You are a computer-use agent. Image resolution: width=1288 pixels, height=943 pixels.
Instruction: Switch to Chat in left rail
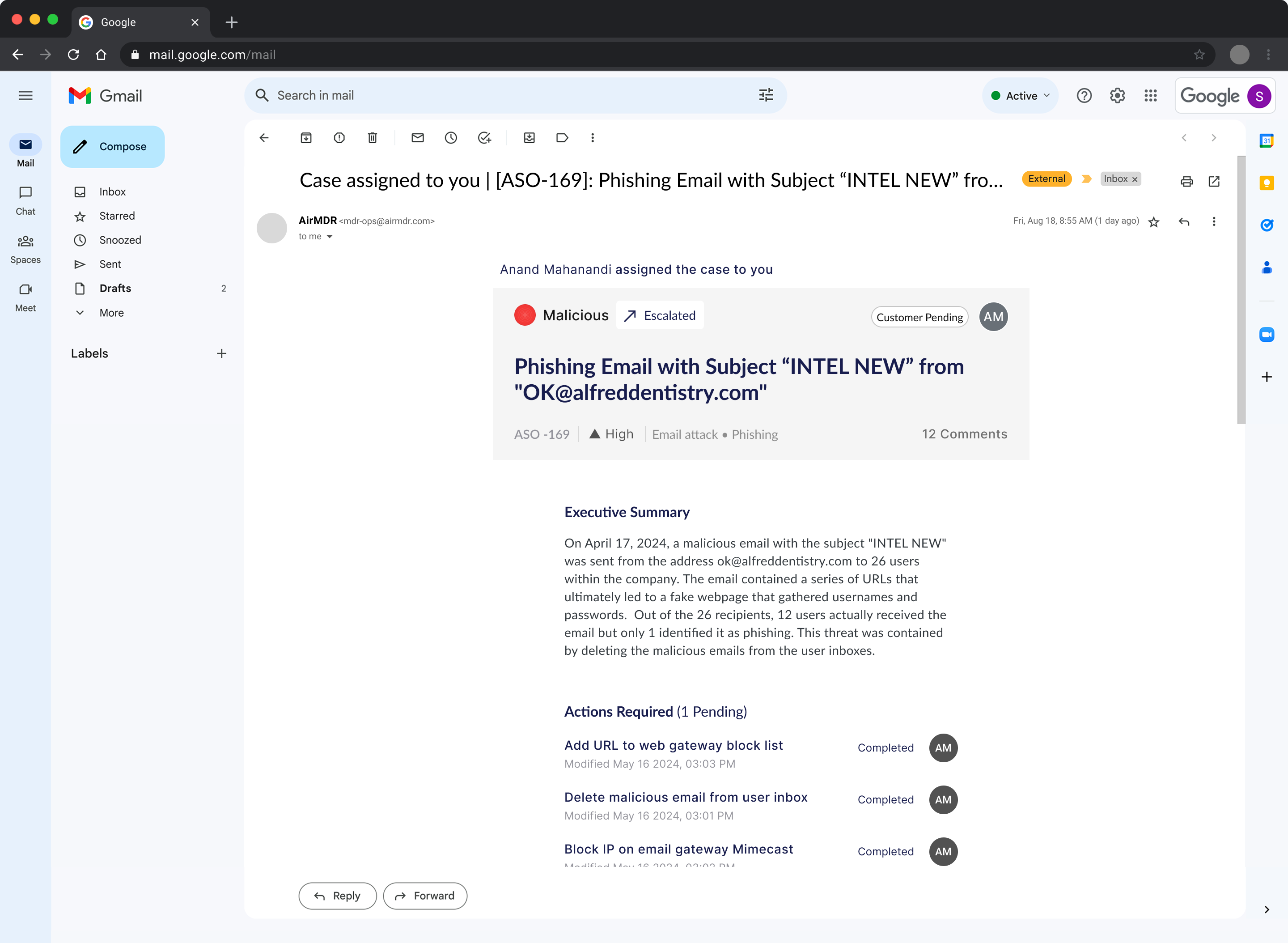click(25, 200)
